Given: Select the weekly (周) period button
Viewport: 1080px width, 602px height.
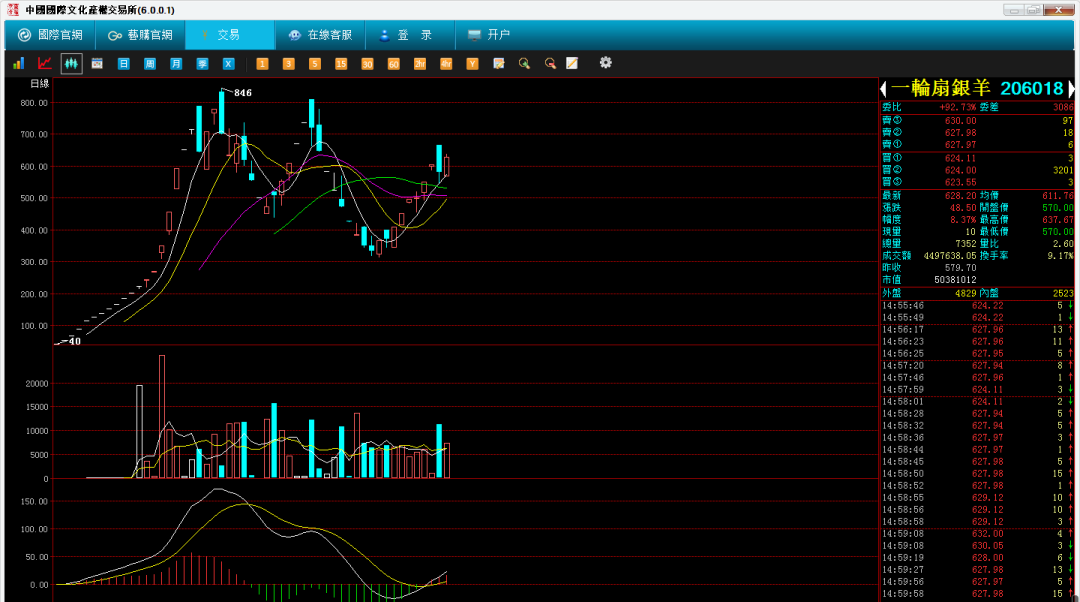Looking at the screenshot, I should coord(149,63).
